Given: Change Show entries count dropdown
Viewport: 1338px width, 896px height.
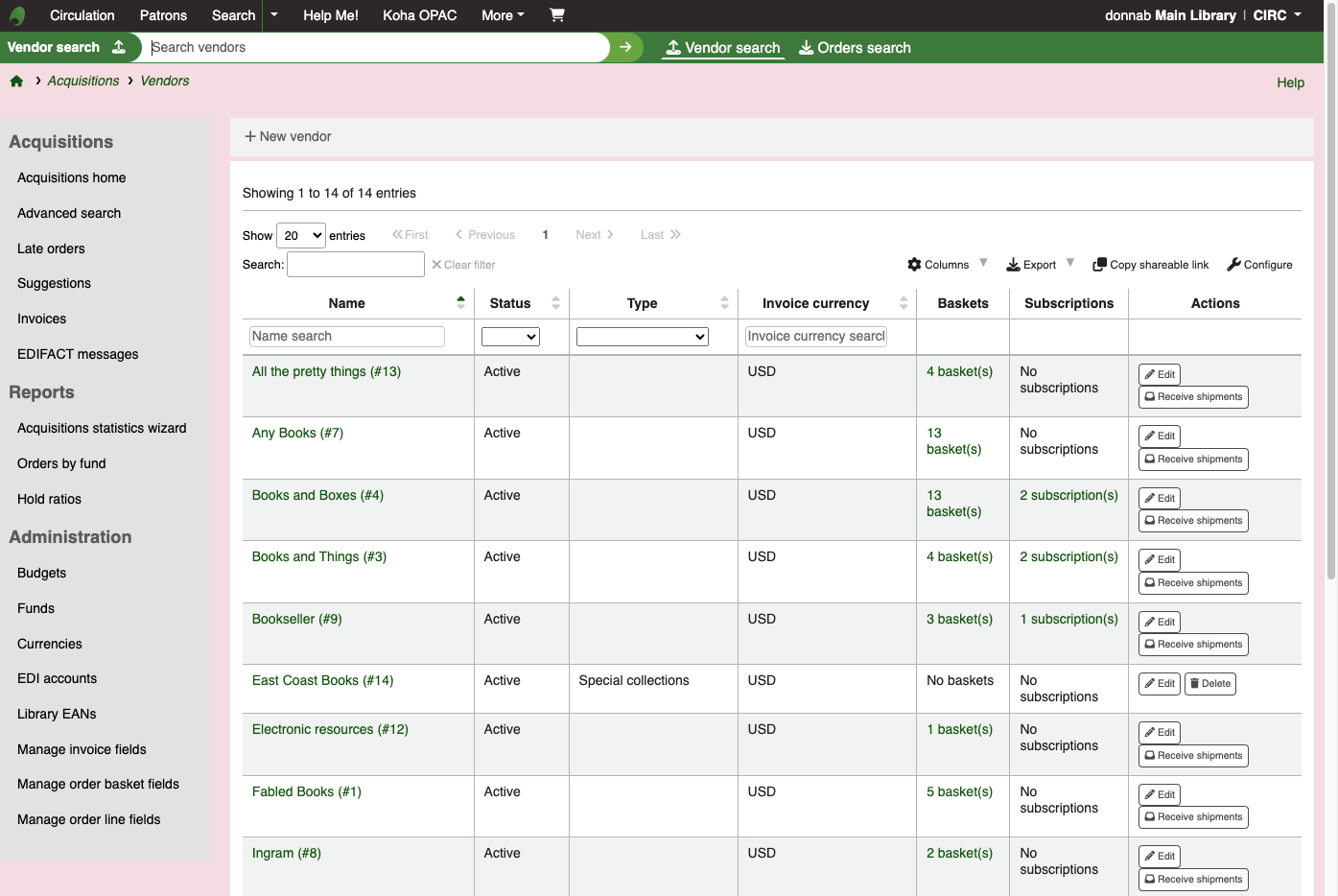Looking at the screenshot, I should (x=301, y=235).
